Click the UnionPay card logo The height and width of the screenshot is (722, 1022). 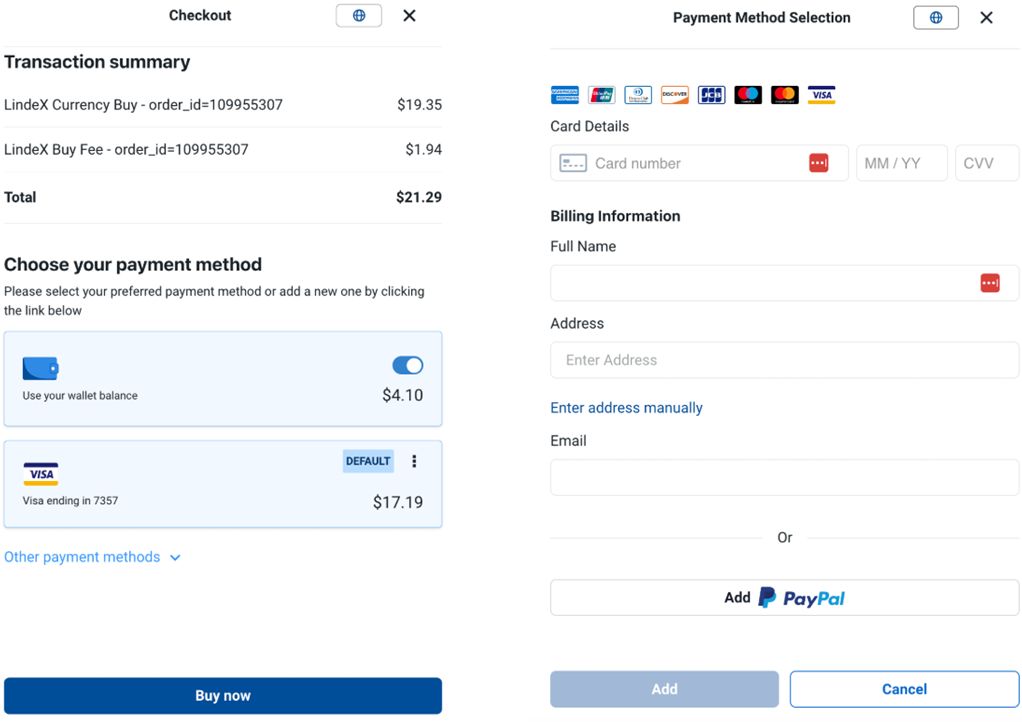point(602,95)
